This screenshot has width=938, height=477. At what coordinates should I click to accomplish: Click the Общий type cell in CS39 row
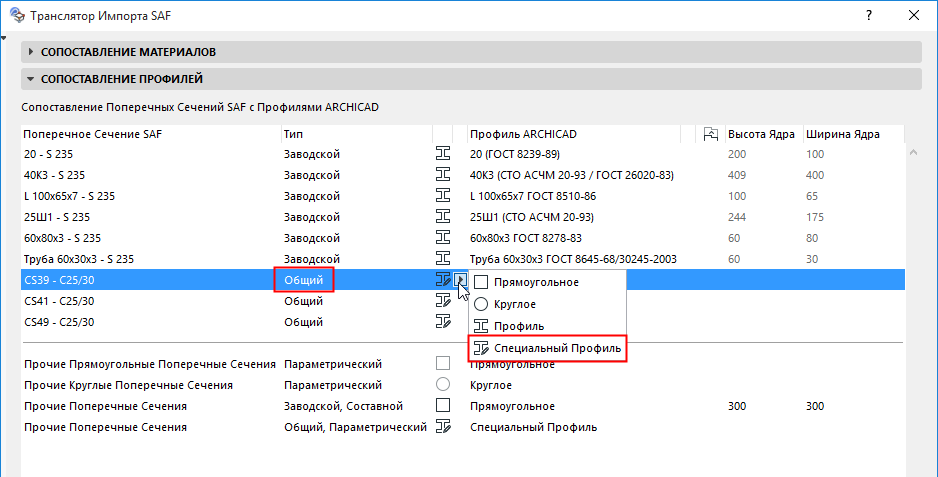coord(303,279)
